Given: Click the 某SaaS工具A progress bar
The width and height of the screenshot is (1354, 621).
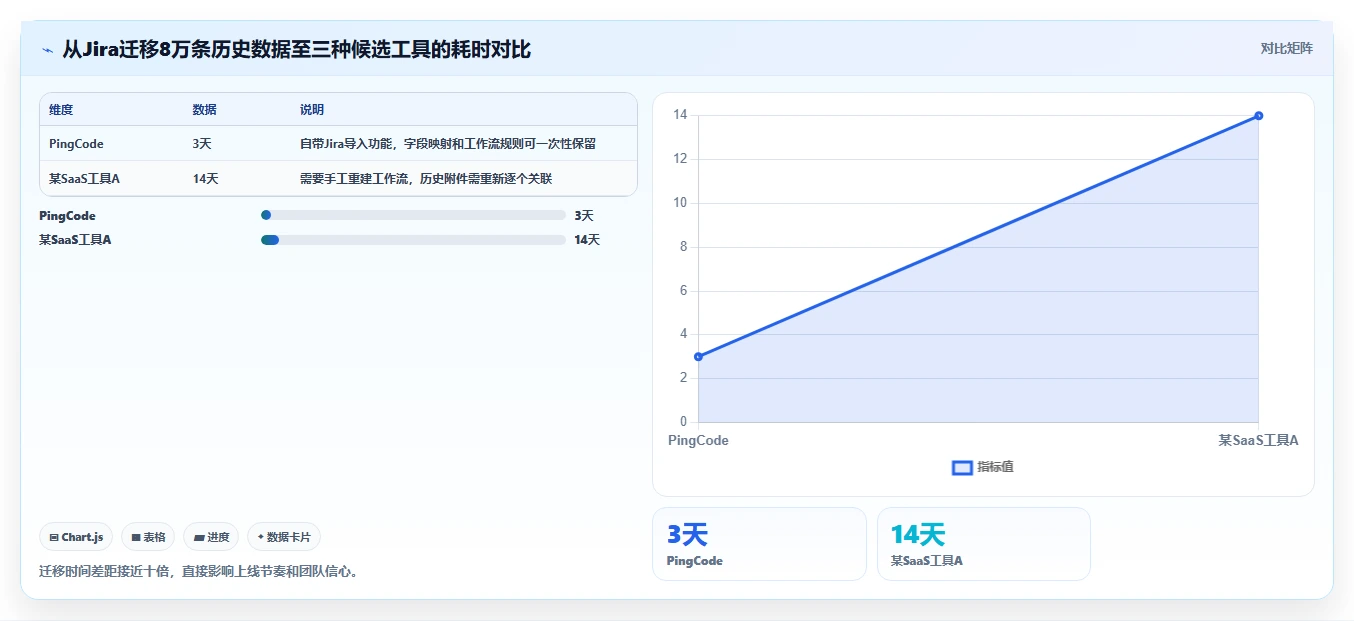Looking at the screenshot, I should point(413,239).
